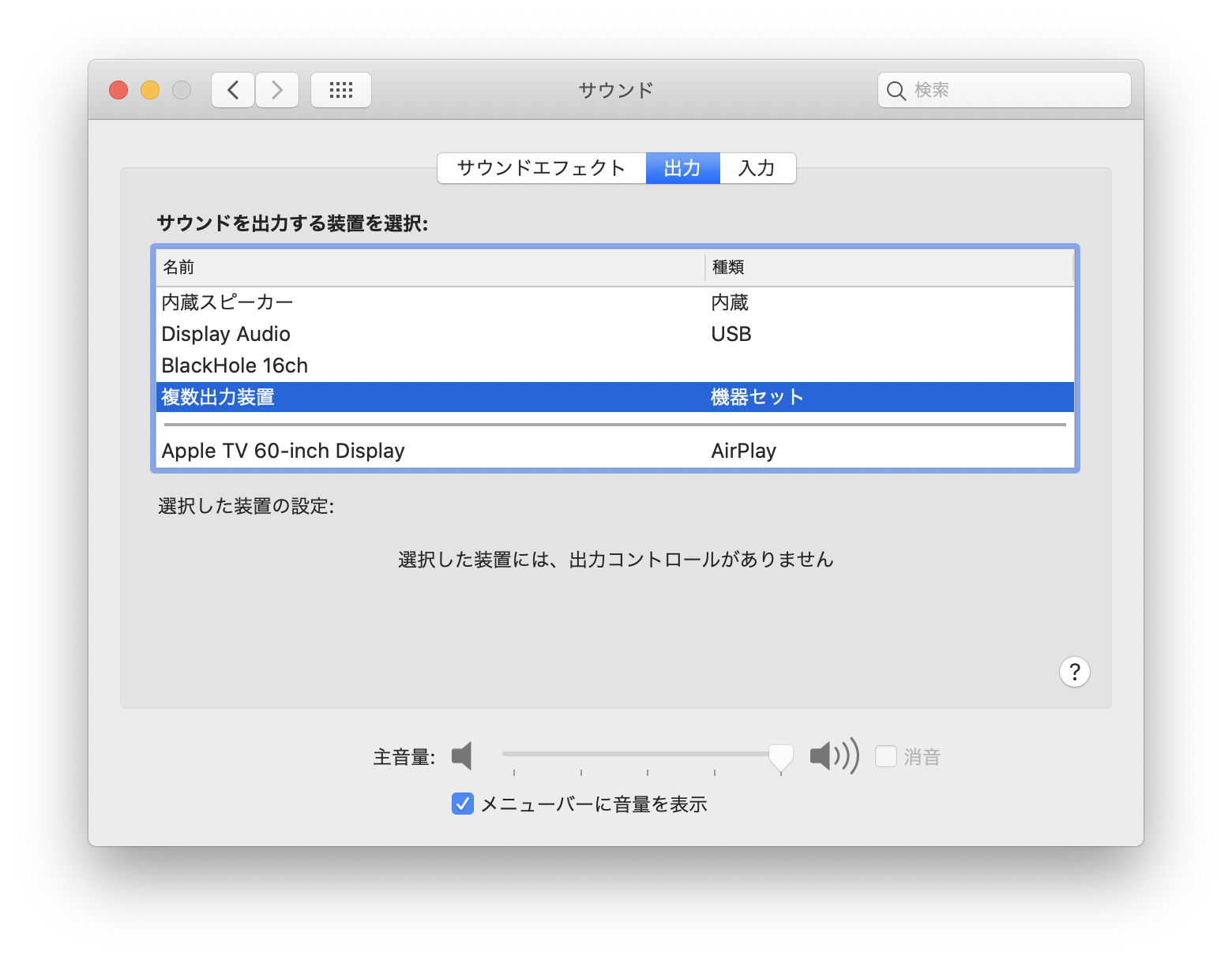This screenshot has height=963, width=1232.
Task: Click the low volume speaker icon
Action: 462,756
